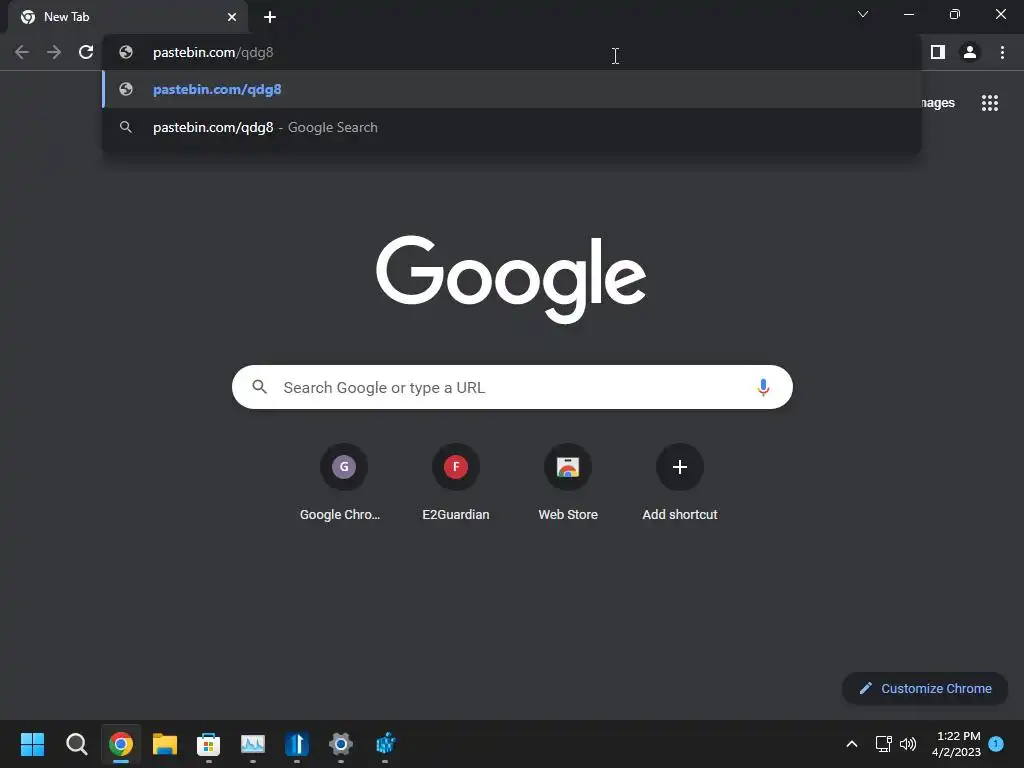Click the volume speaker tray icon
The image size is (1024, 768).
[x=908, y=744]
